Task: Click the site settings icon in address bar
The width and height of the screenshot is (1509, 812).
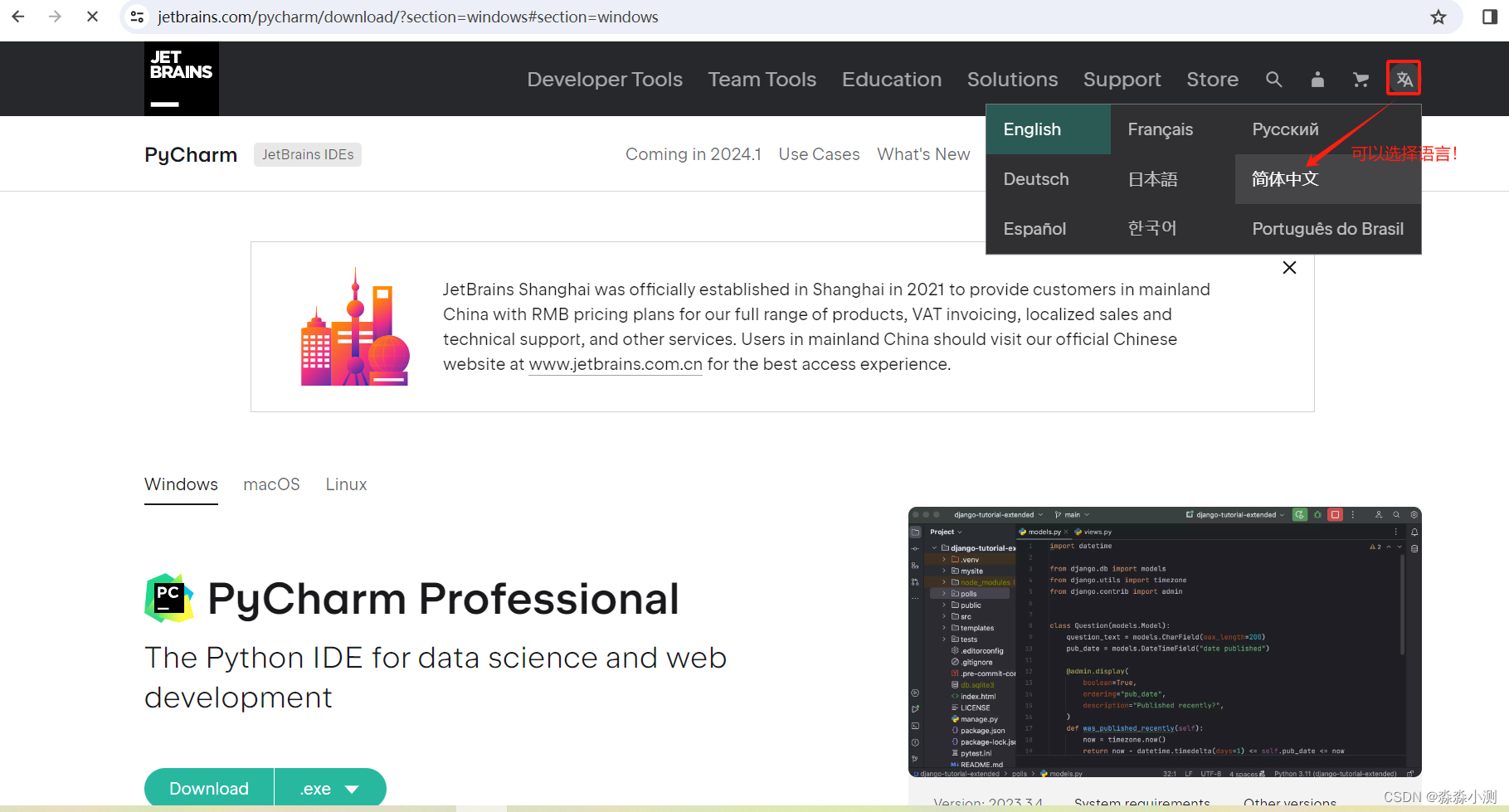Action: (136, 17)
